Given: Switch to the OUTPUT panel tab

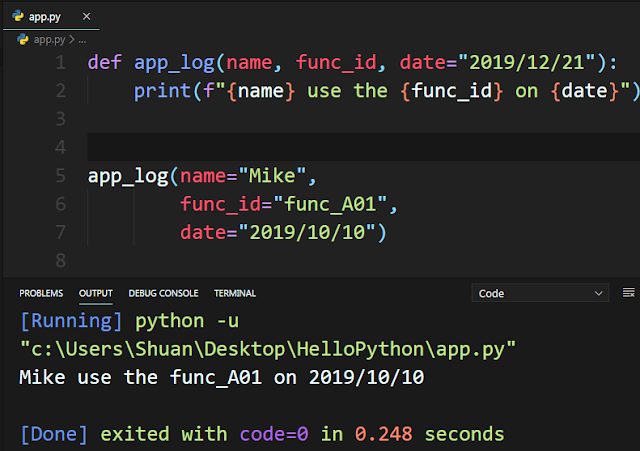Looking at the screenshot, I should (96, 293).
